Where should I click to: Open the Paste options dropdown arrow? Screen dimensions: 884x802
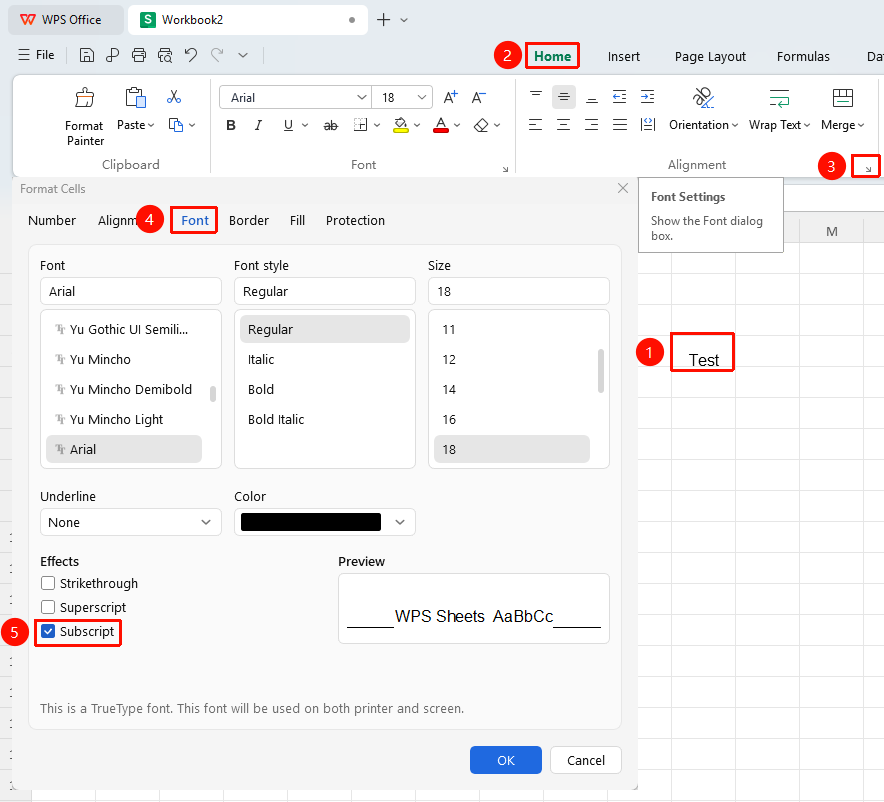(151, 125)
